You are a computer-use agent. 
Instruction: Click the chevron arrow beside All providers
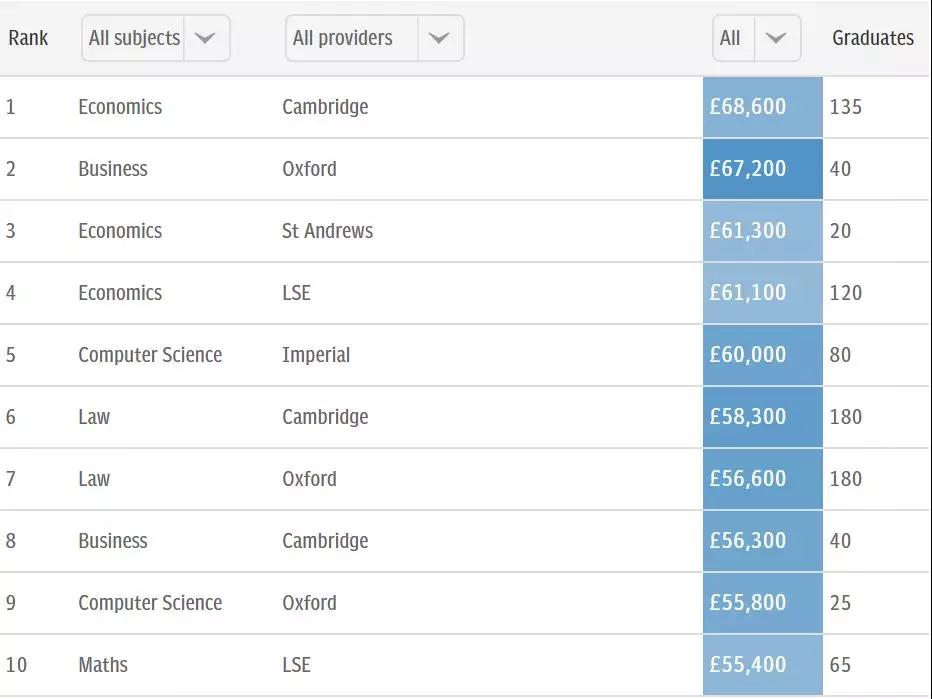(x=439, y=38)
